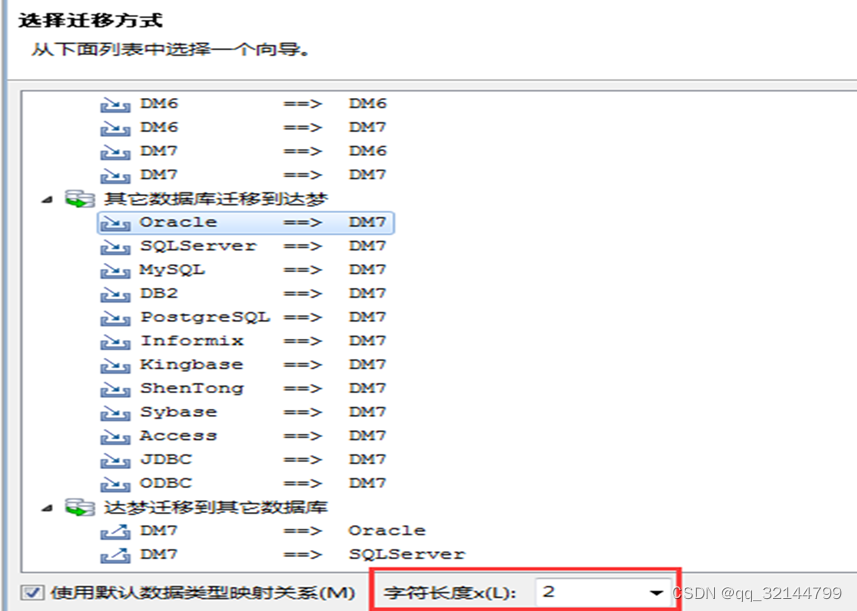This screenshot has height=611, width=857.
Task: Click the icon beside Kingbase ==> DM7
Action: point(115,366)
